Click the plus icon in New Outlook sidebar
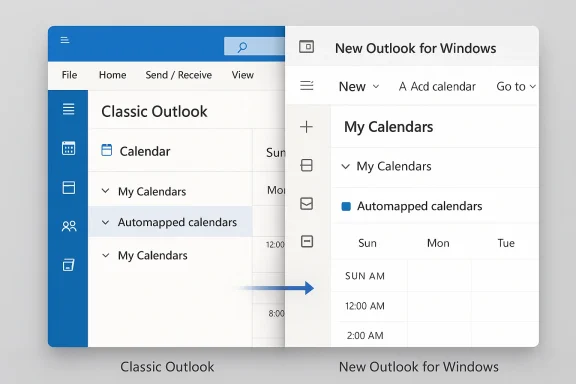This screenshot has height=384, width=576. [x=306, y=127]
